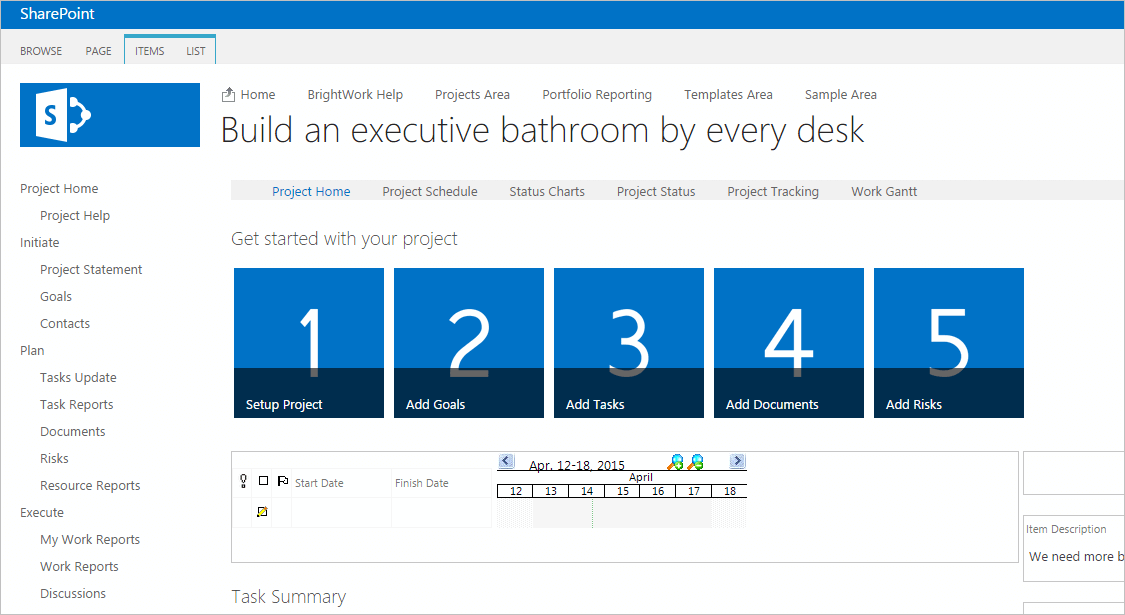The image size is (1125, 615).
Task: Click the yellow edit item icon in Gantt row
Action: click(x=262, y=512)
